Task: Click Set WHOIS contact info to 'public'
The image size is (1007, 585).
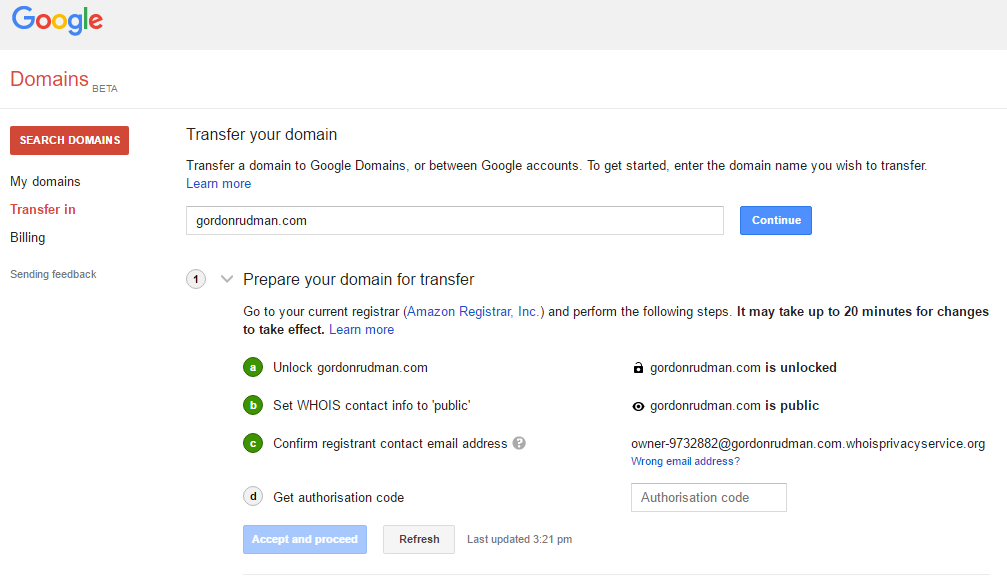Action: coord(371,406)
